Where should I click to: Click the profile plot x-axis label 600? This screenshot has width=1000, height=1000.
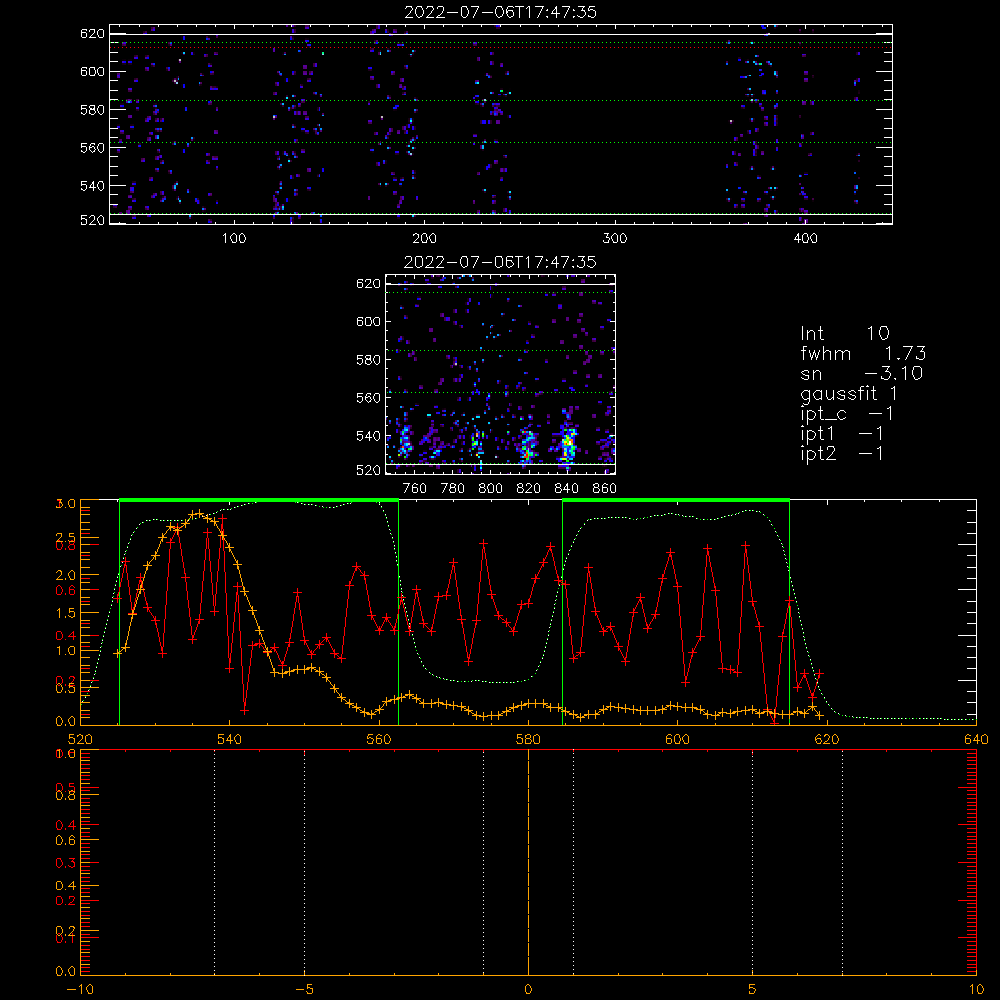click(677, 740)
